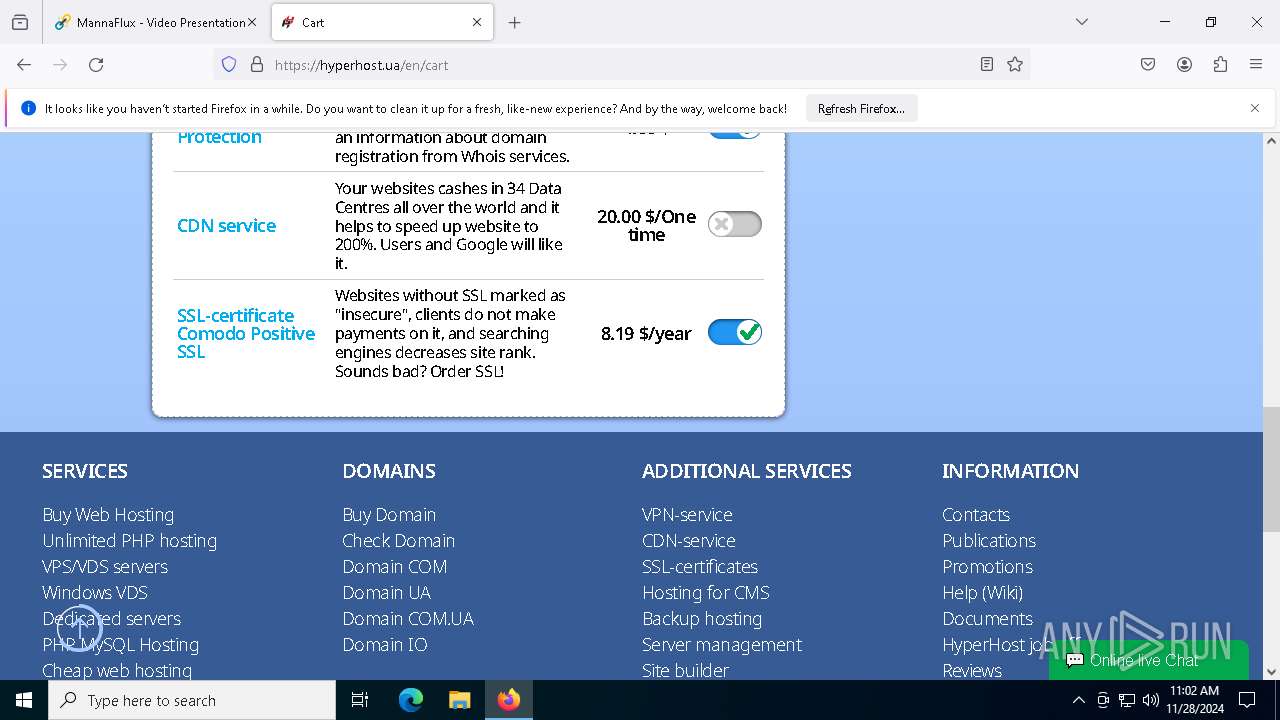The width and height of the screenshot is (1280, 720).
Task: Click the scroll-to-top arrow circle
Action: pyautogui.click(x=80, y=629)
